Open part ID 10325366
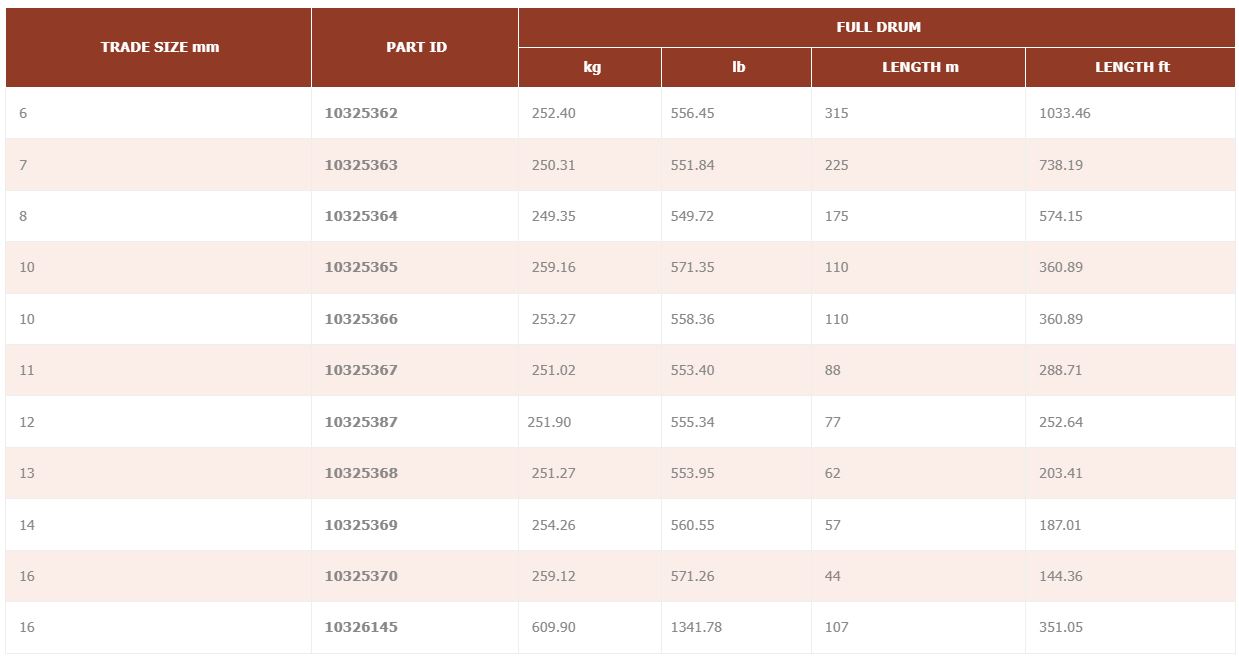Screen dimensions: 1239x660 [361, 319]
